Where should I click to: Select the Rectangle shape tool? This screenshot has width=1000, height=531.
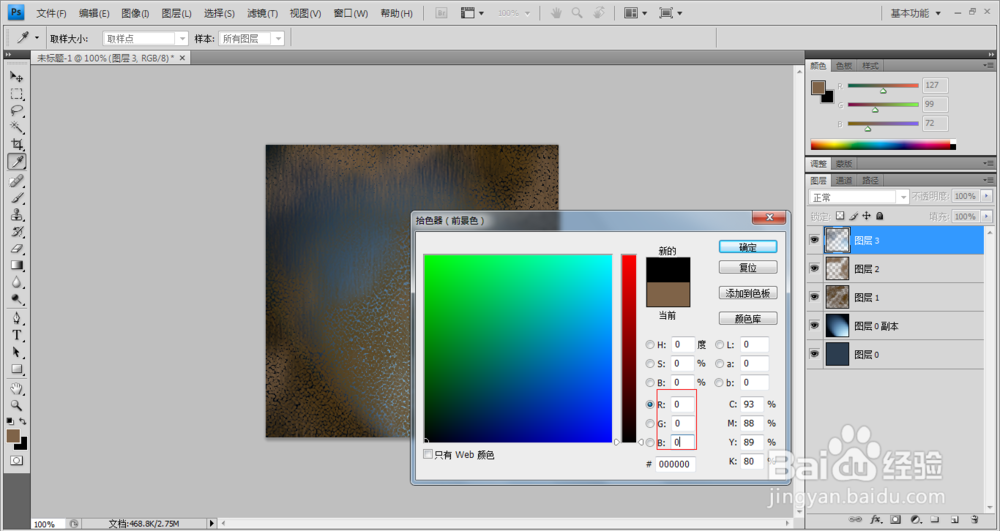click(17, 369)
